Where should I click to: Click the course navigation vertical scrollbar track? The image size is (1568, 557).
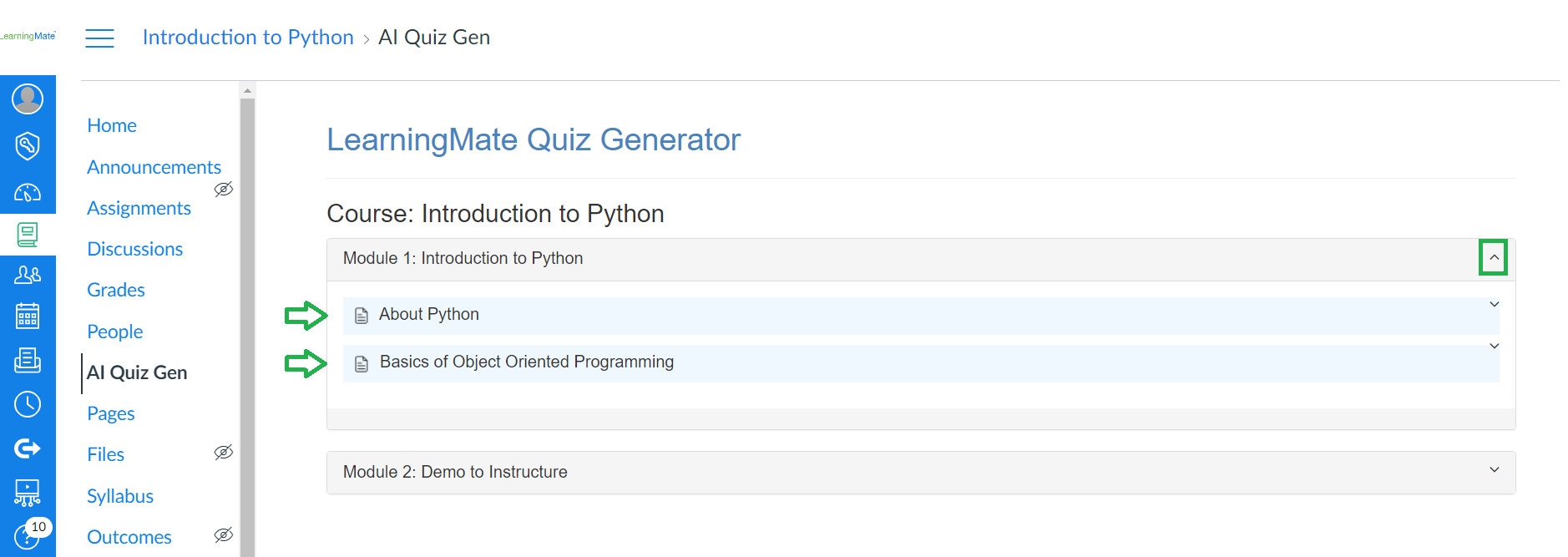coord(247,327)
